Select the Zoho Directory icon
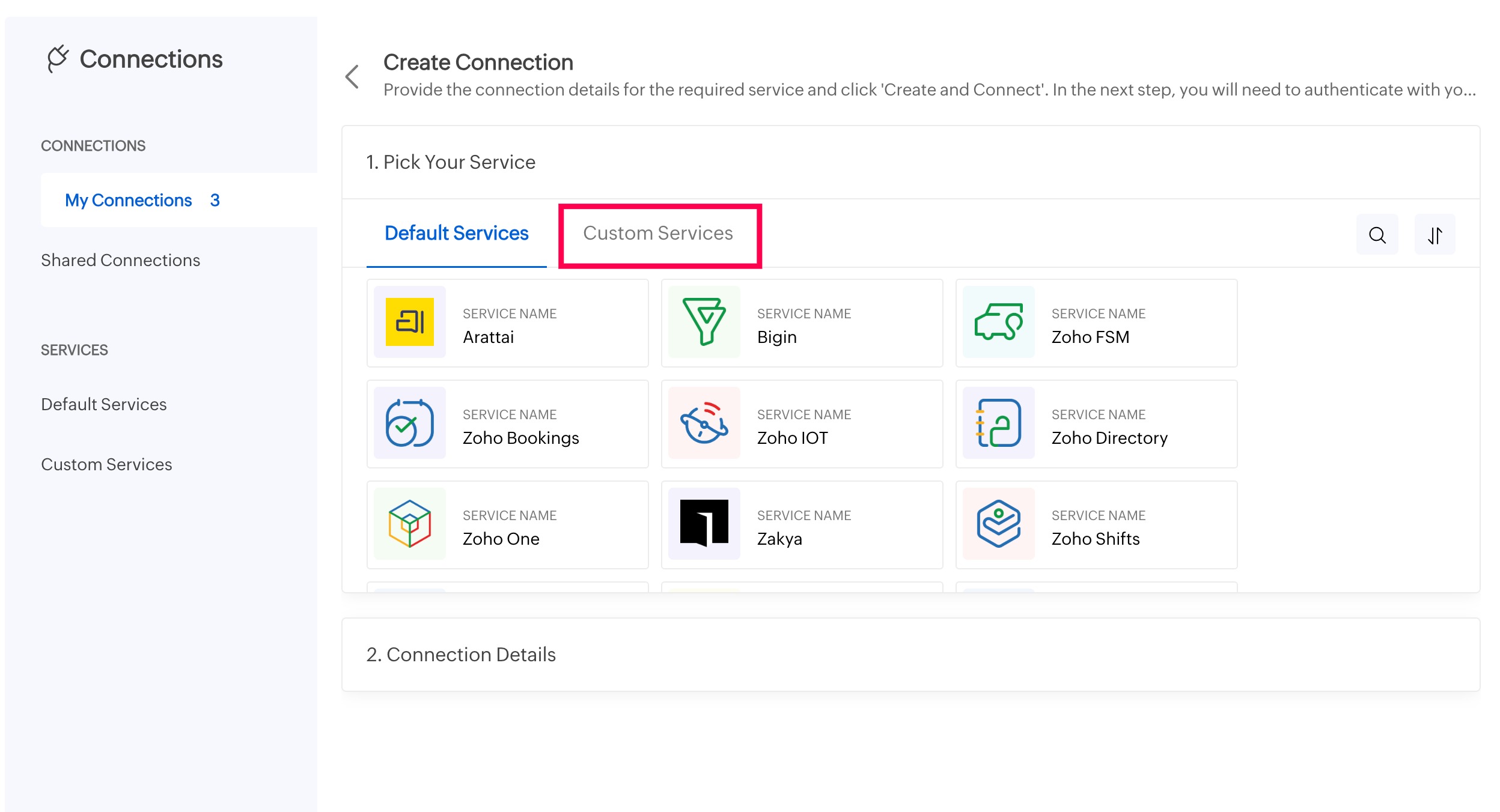The image size is (1500, 812). 998,423
